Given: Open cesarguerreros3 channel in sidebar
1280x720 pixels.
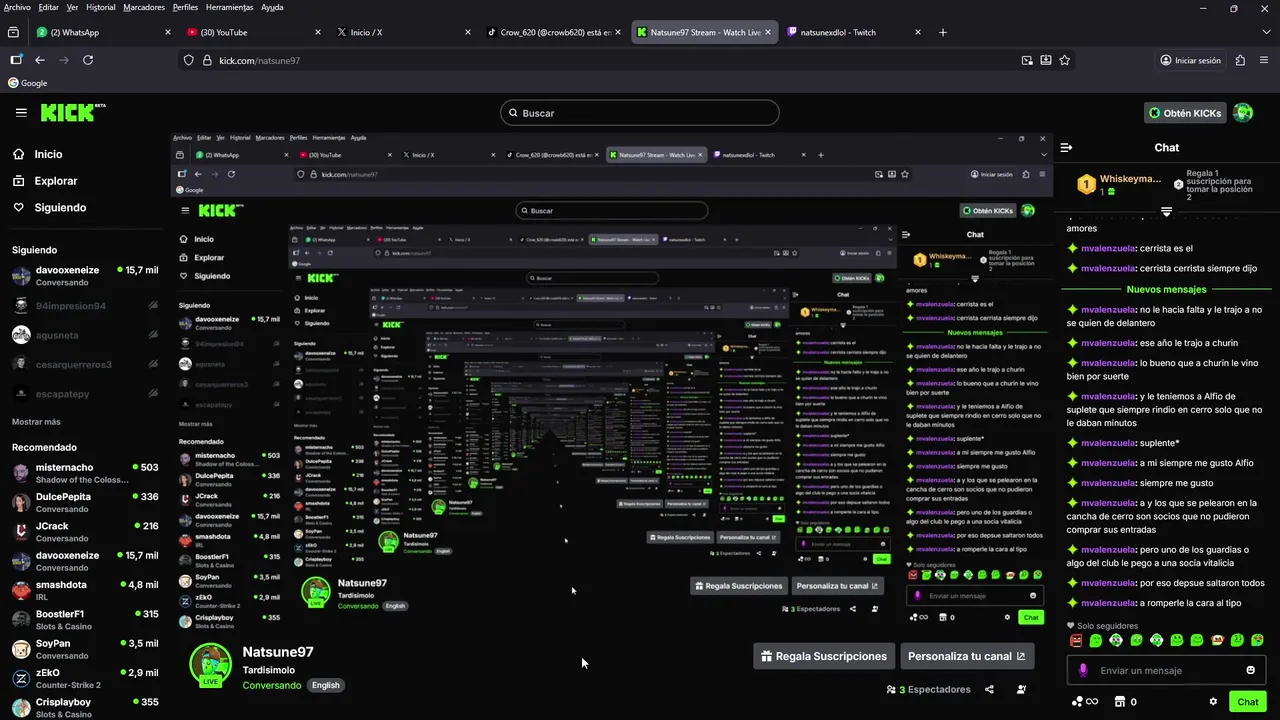Looking at the screenshot, I should (84, 364).
